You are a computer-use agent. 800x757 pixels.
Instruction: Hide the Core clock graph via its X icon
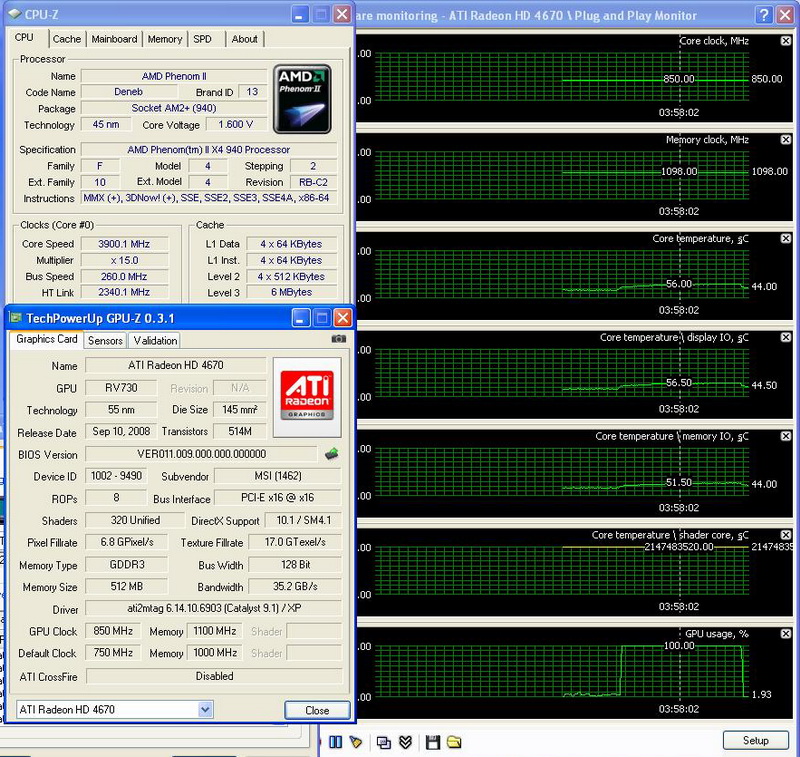pyautogui.click(x=786, y=41)
